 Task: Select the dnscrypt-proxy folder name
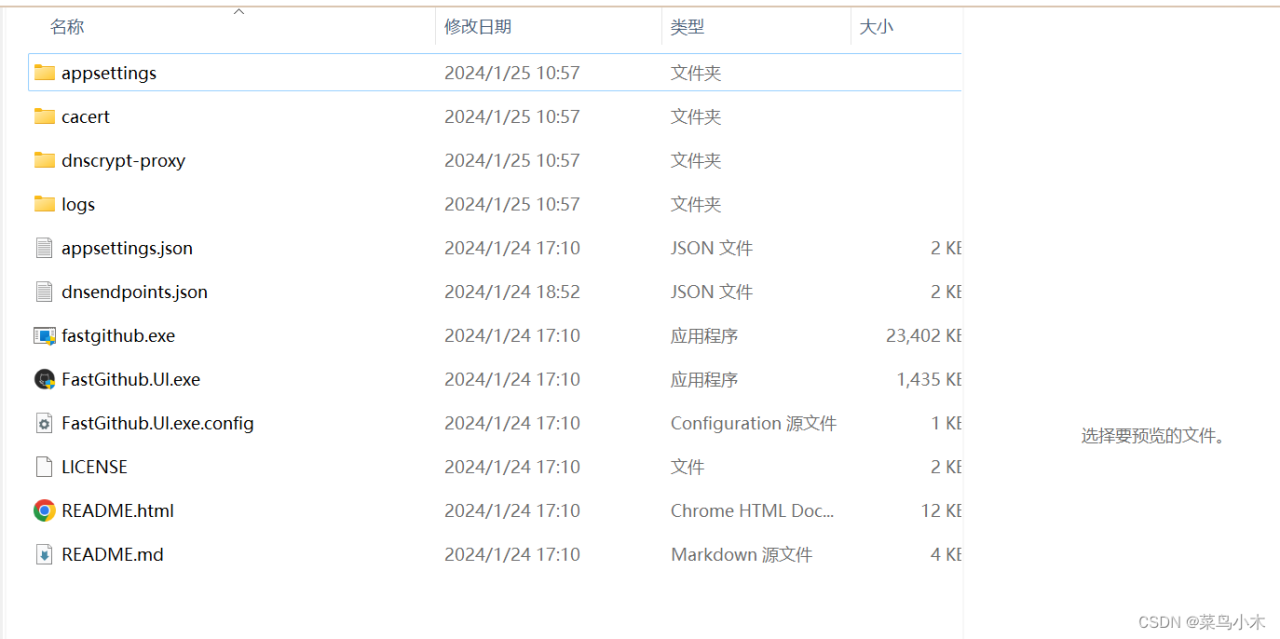tap(123, 161)
